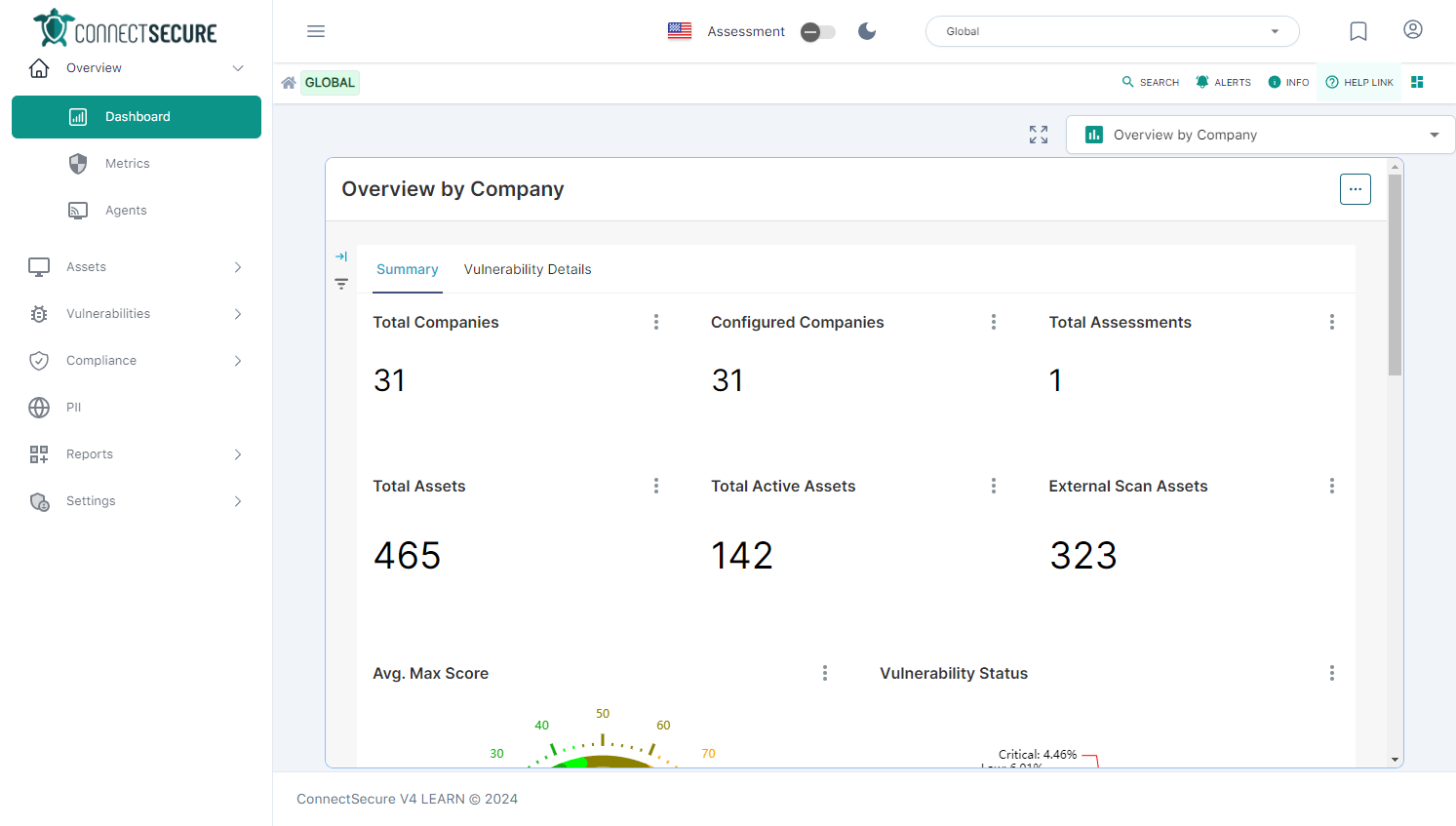The image size is (1456, 826).
Task: Click the ALERTS button
Action: click(1223, 82)
